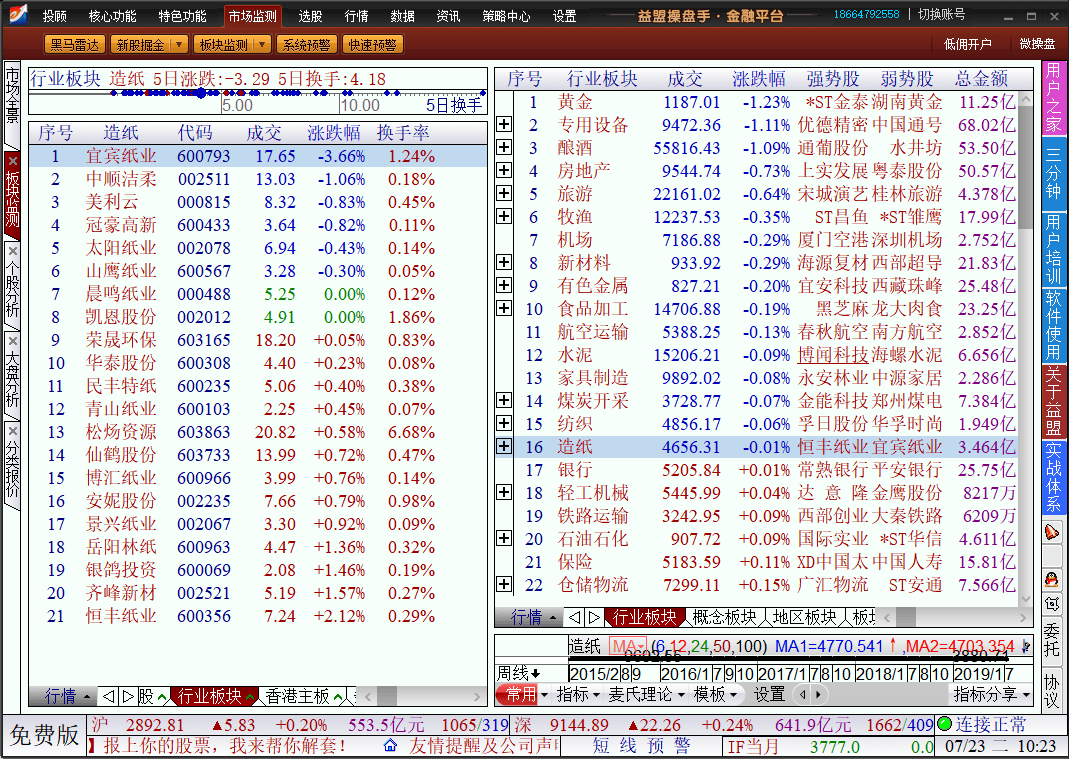Viewport: 1069px width, 759px height.
Task: Open the QQ penguin contact icon
Action: pos(1052,579)
